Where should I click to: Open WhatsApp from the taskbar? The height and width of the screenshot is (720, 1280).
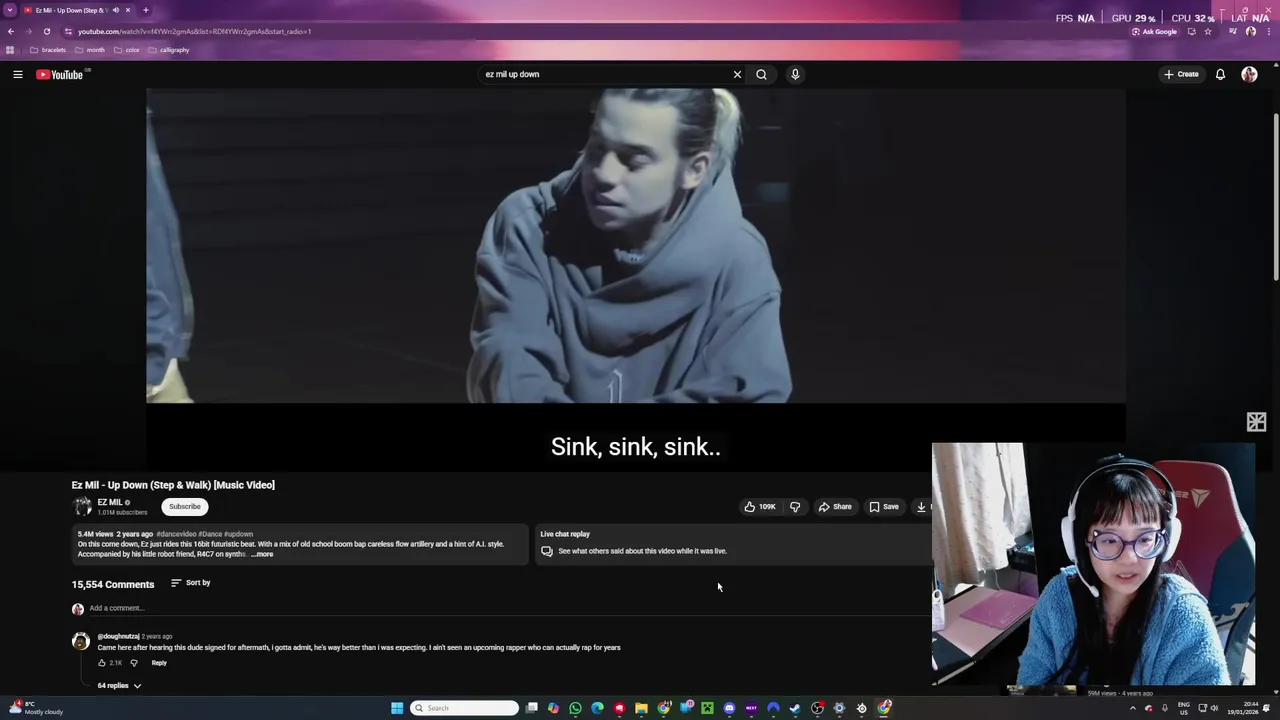pyautogui.click(x=575, y=708)
